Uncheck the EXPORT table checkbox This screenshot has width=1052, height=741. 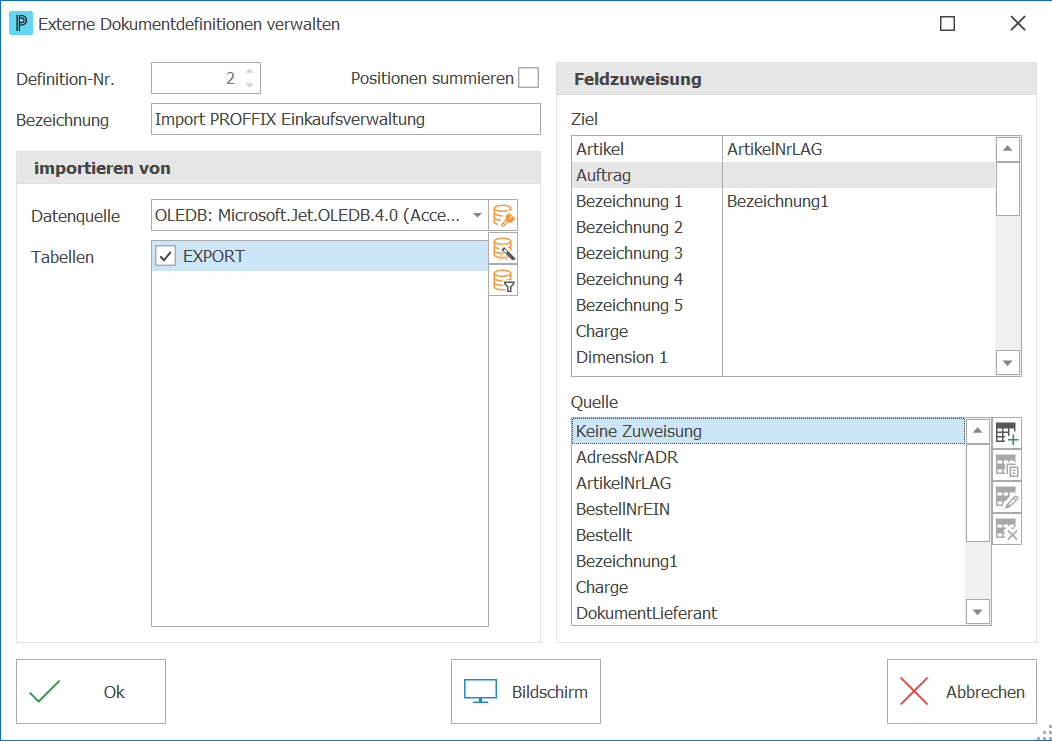[166, 256]
